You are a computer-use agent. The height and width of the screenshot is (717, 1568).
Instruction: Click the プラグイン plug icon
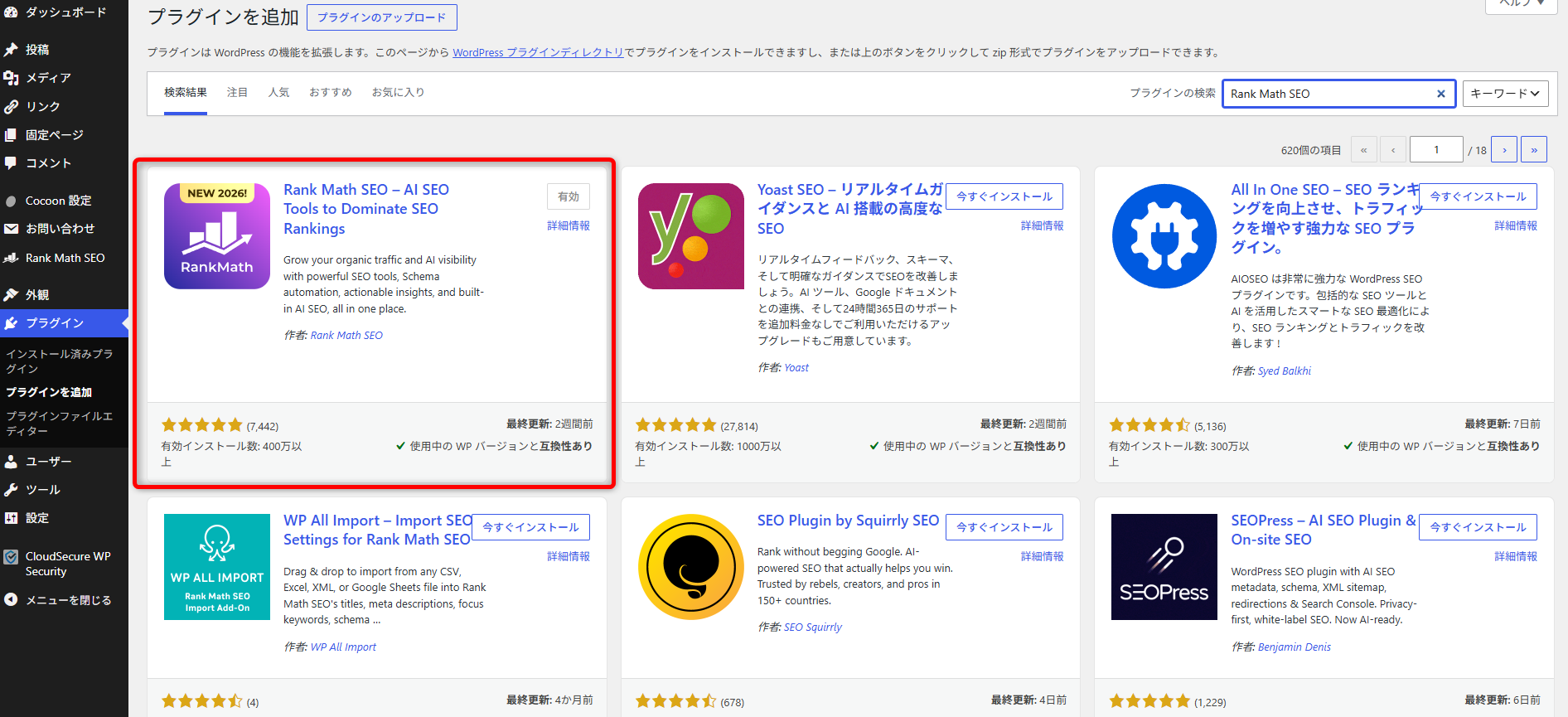pyautogui.click(x=11, y=323)
